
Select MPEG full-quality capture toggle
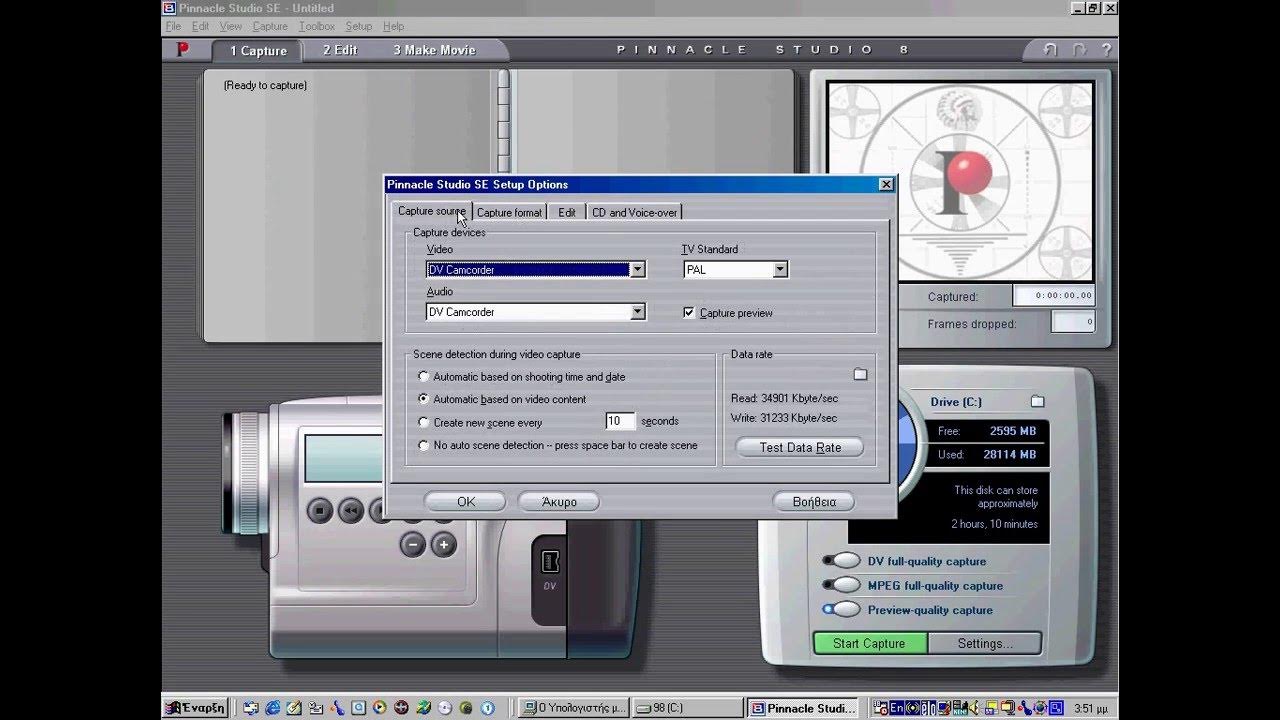click(x=842, y=585)
